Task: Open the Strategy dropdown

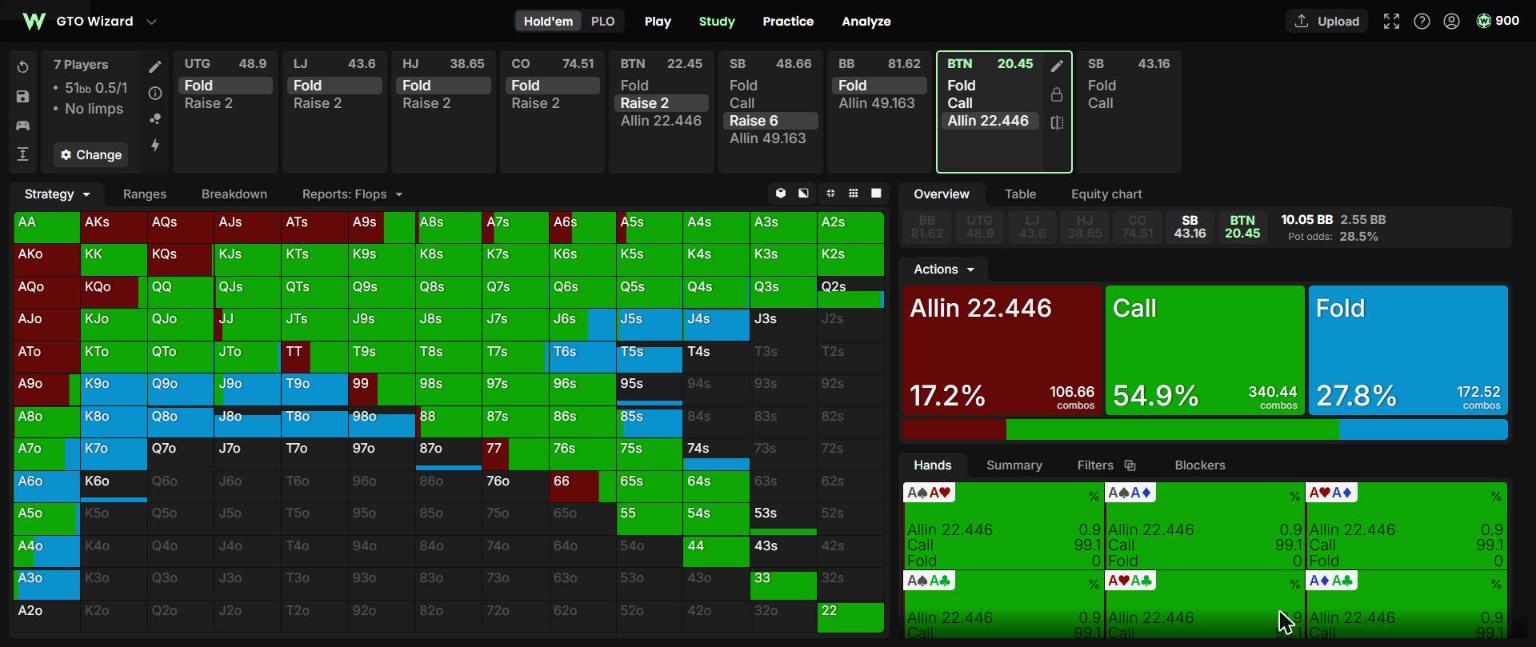Action: click(58, 194)
